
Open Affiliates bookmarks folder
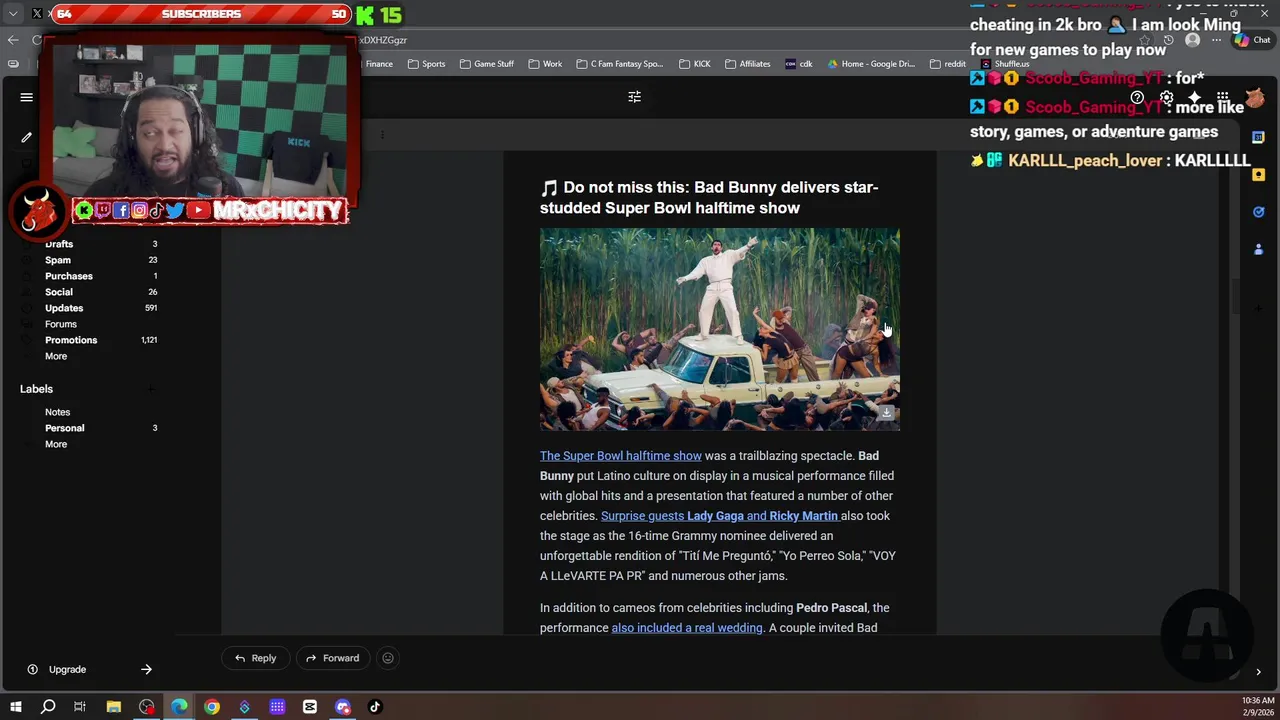[x=747, y=64]
